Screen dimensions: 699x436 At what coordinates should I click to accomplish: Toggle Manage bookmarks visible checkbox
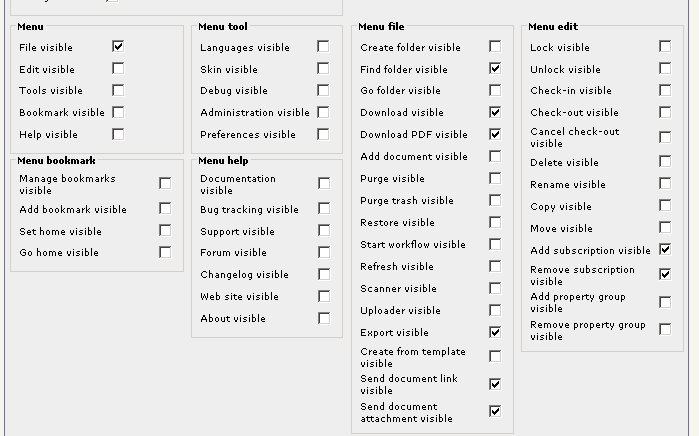pyautogui.click(x=165, y=183)
